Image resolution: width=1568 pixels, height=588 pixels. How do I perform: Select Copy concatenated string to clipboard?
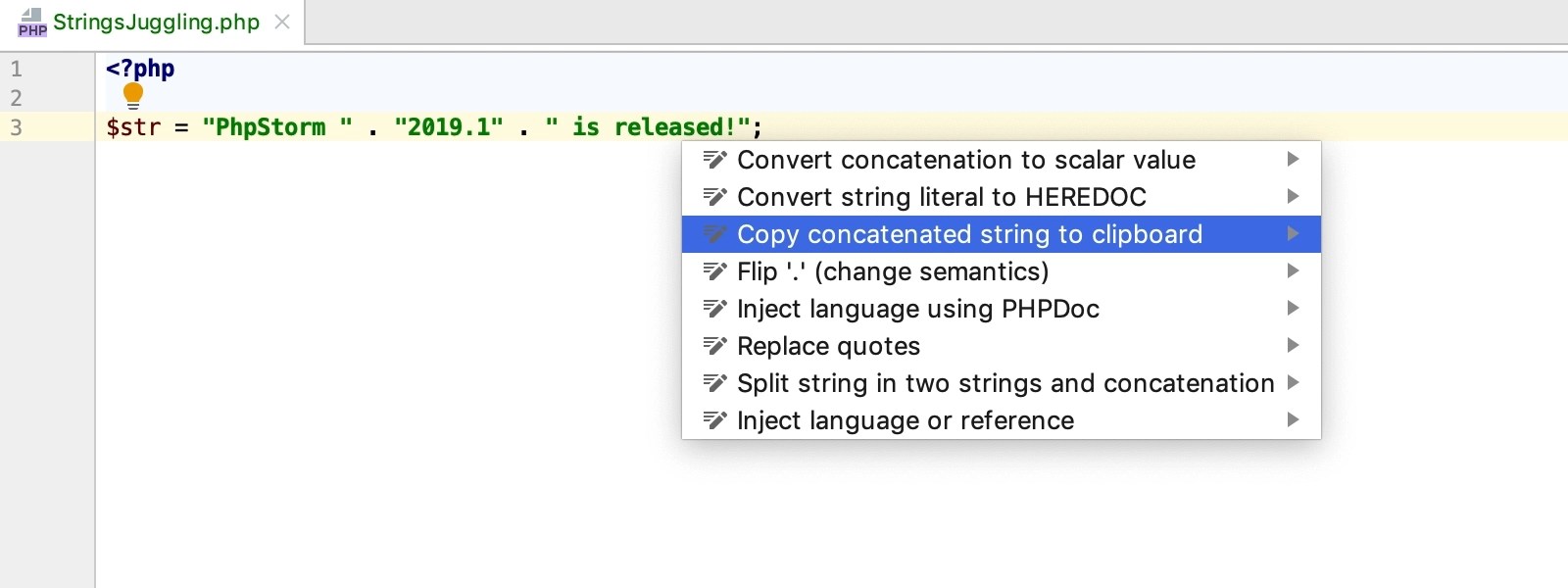[x=1002, y=234]
